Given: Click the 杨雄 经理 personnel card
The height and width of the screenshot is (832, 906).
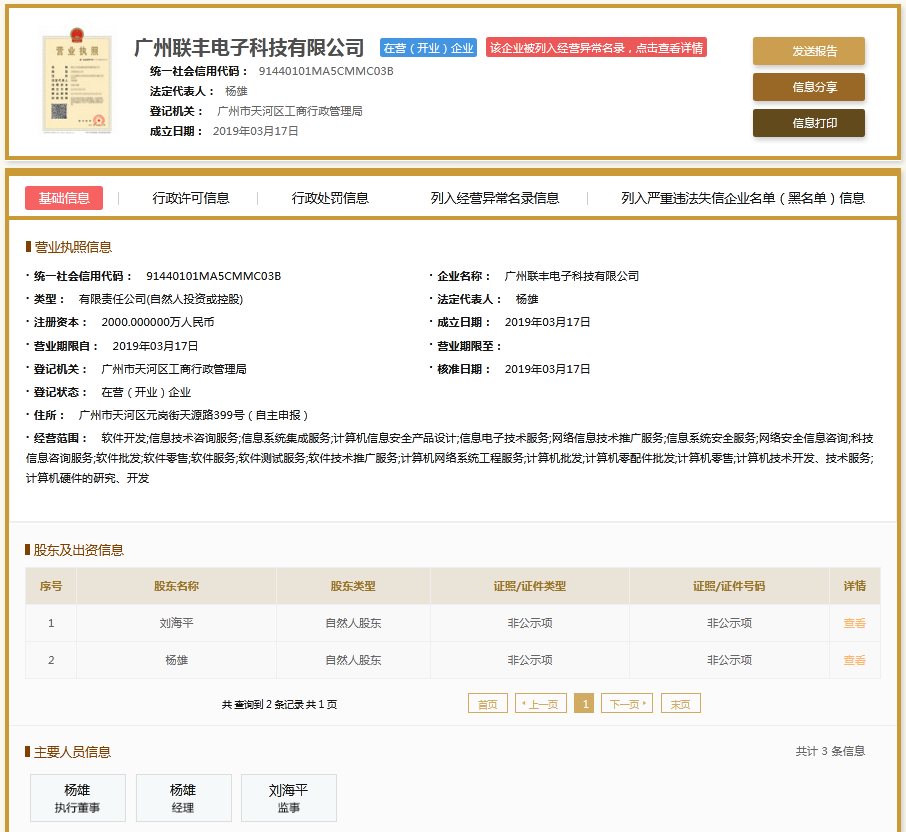Looking at the screenshot, I should (183, 798).
